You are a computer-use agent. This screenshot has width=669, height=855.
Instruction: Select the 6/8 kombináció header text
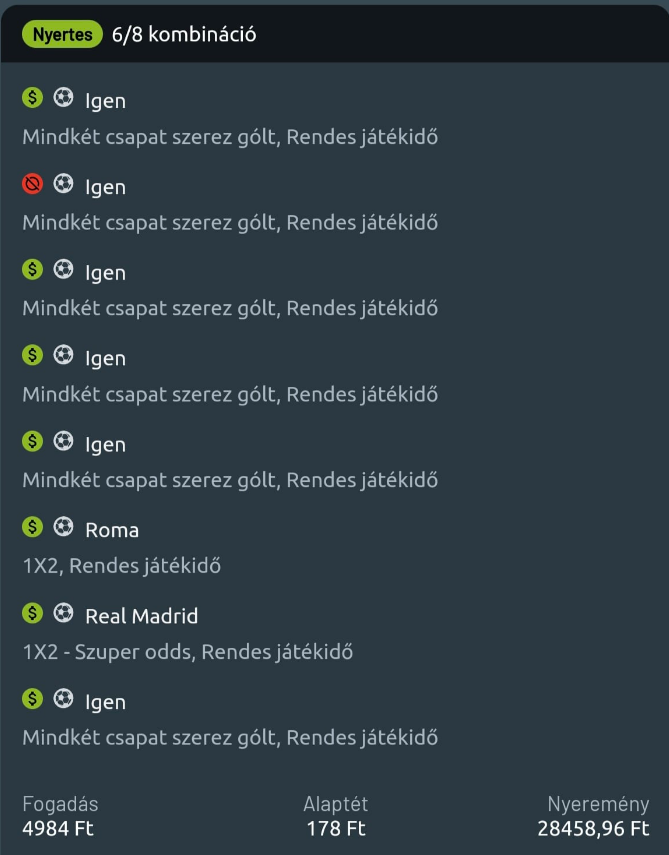[x=184, y=34]
